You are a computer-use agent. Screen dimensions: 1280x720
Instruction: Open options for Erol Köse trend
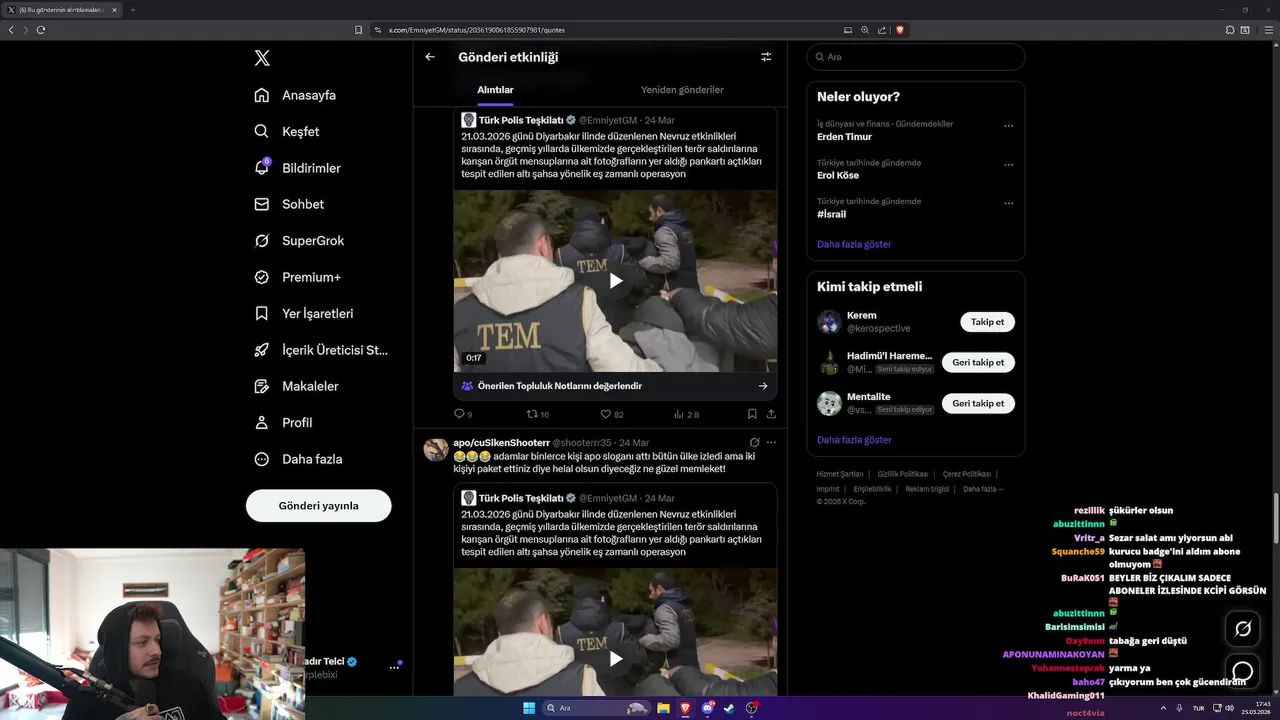(x=1009, y=165)
